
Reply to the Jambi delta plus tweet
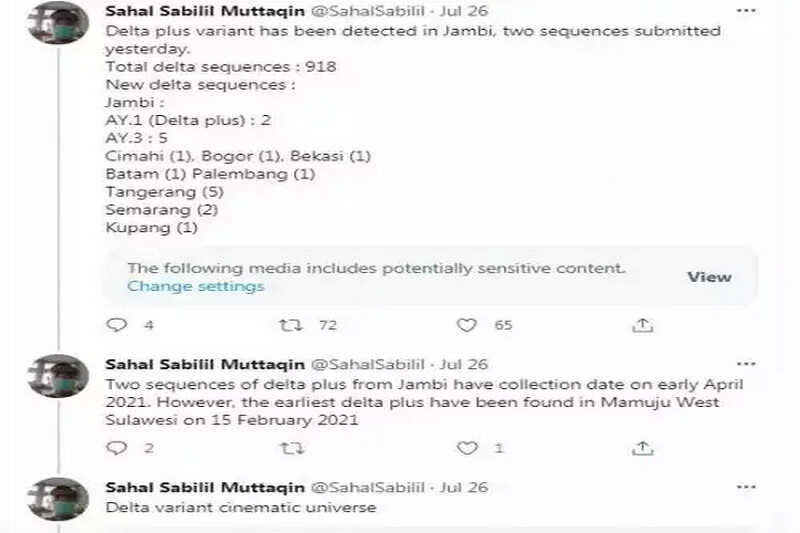[x=117, y=325]
